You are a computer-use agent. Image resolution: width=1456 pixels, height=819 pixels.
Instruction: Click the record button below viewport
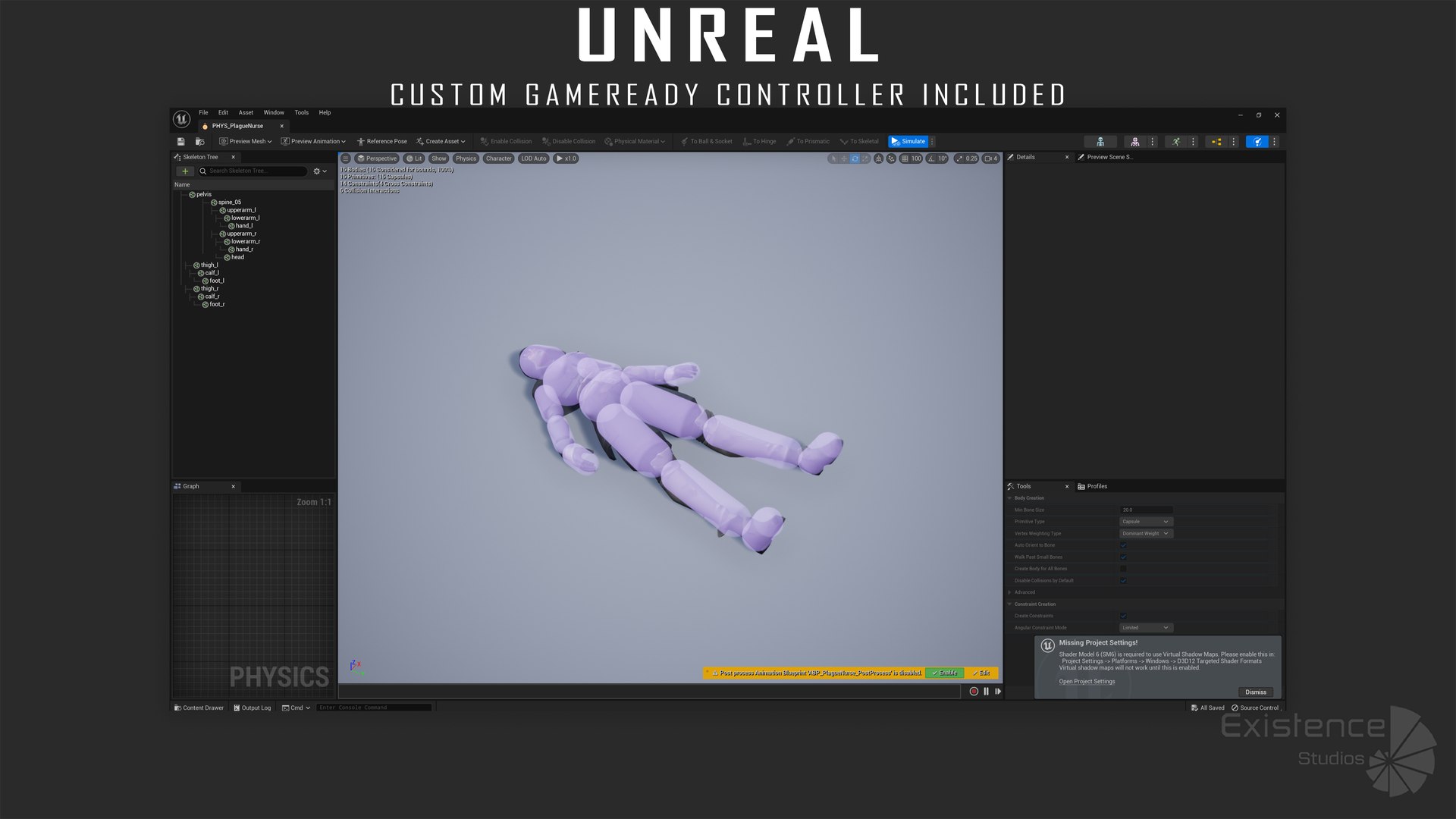[974, 692]
